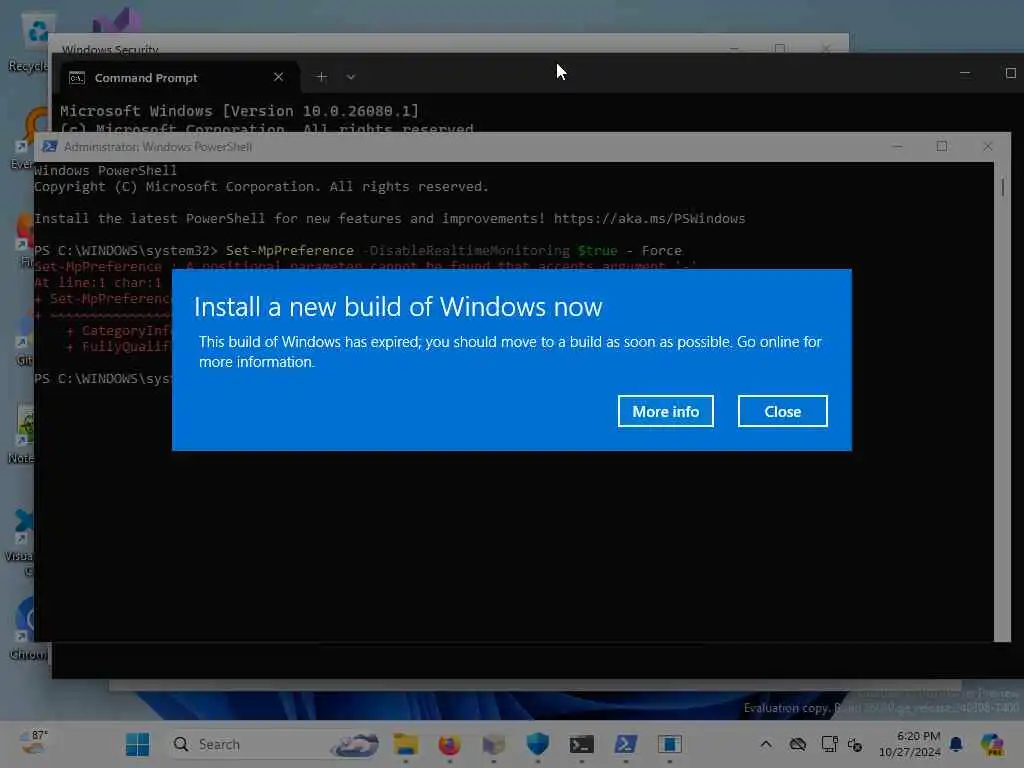Open the Windows Start menu

(137, 744)
